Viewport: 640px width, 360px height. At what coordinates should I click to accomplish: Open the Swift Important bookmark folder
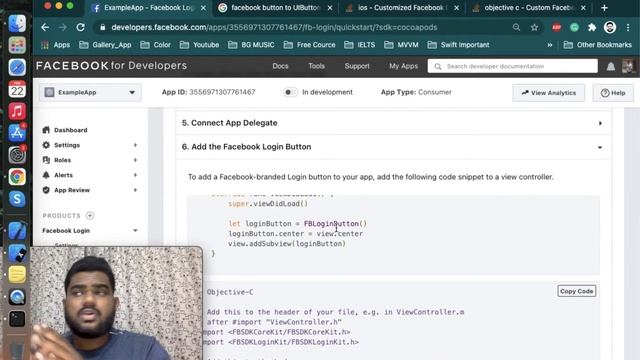coord(458,45)
